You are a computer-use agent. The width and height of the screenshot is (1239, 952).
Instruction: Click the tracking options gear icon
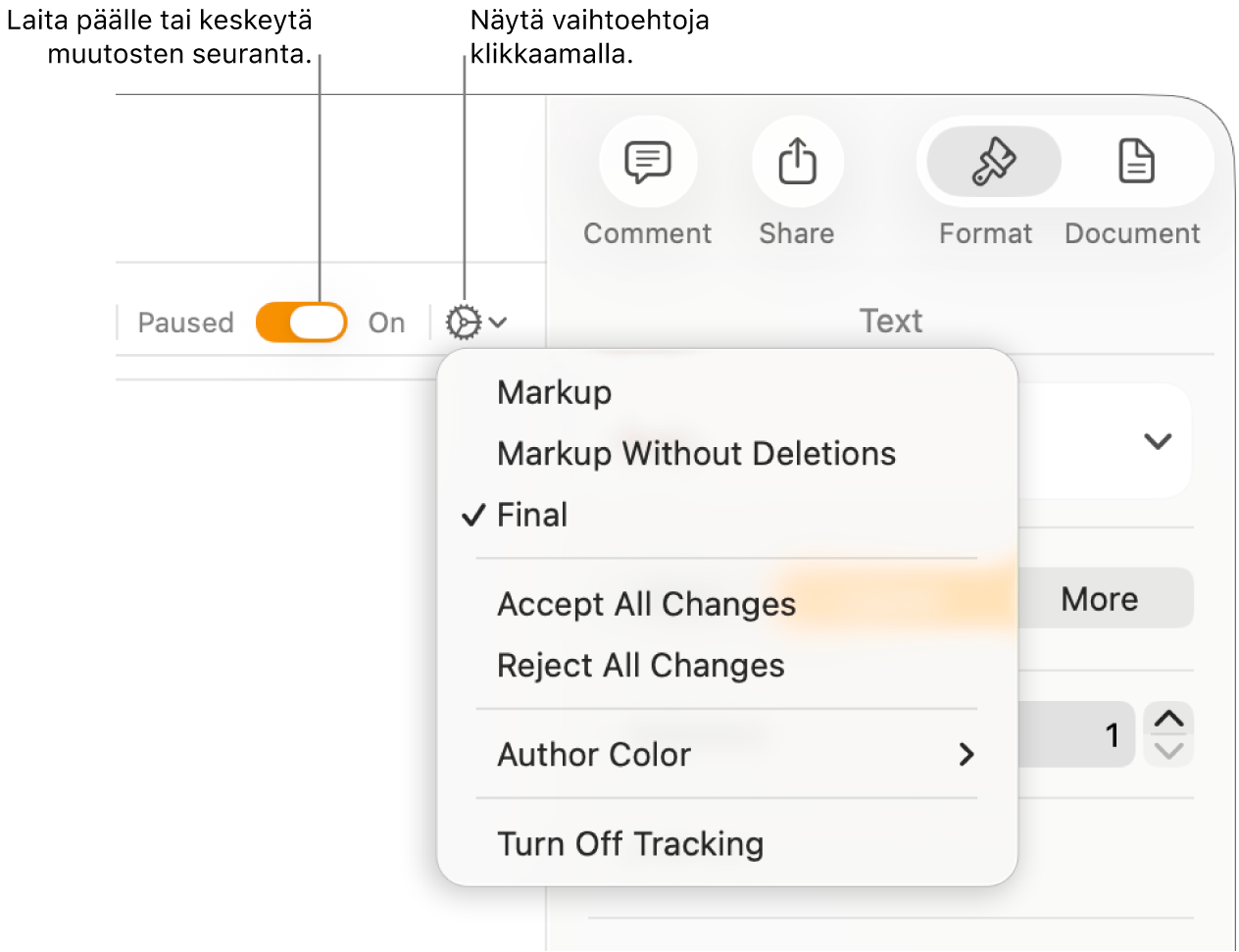(x=464, y=322)
